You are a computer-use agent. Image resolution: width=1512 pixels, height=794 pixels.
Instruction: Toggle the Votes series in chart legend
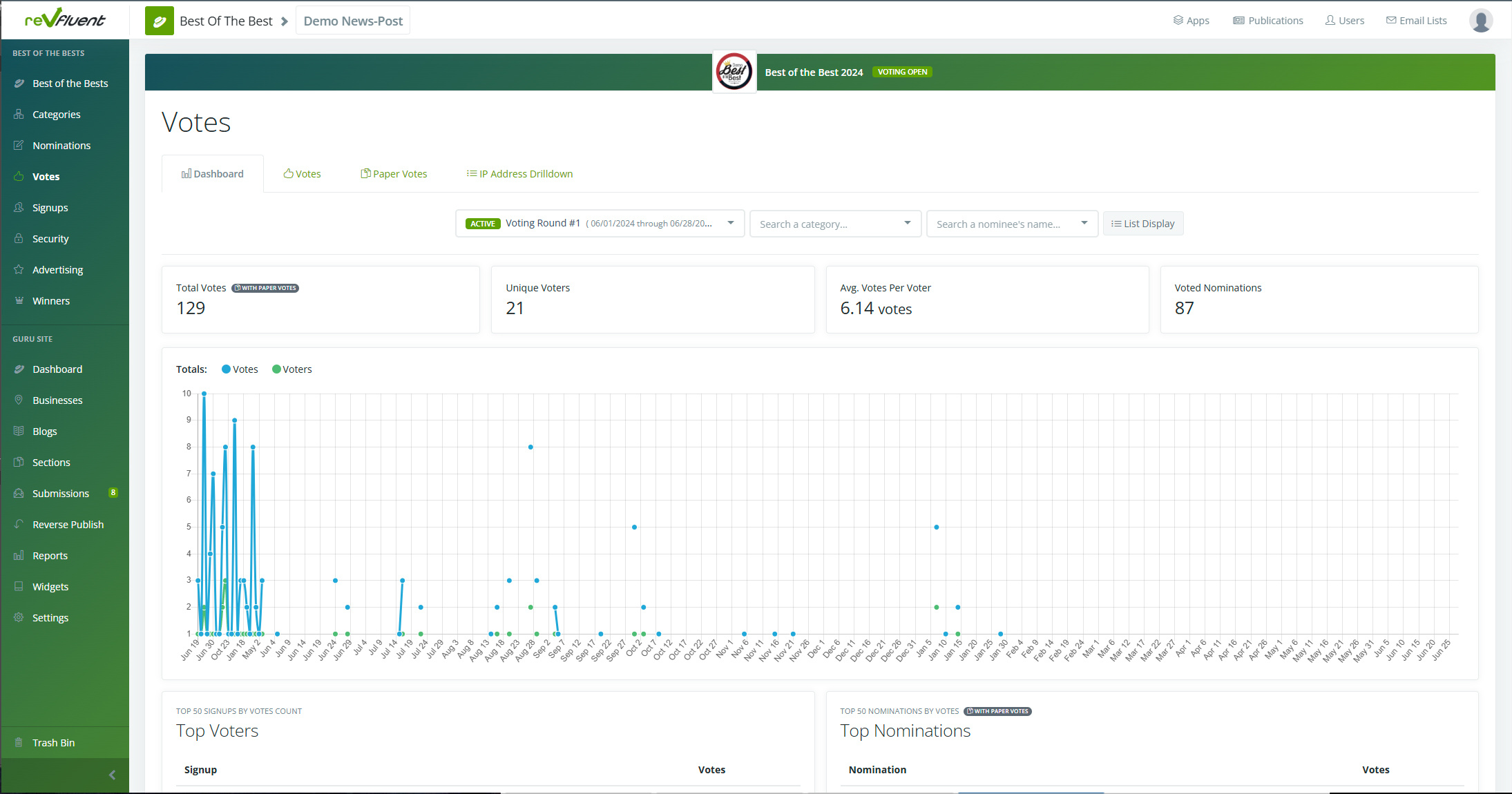(x=245, y=369)
